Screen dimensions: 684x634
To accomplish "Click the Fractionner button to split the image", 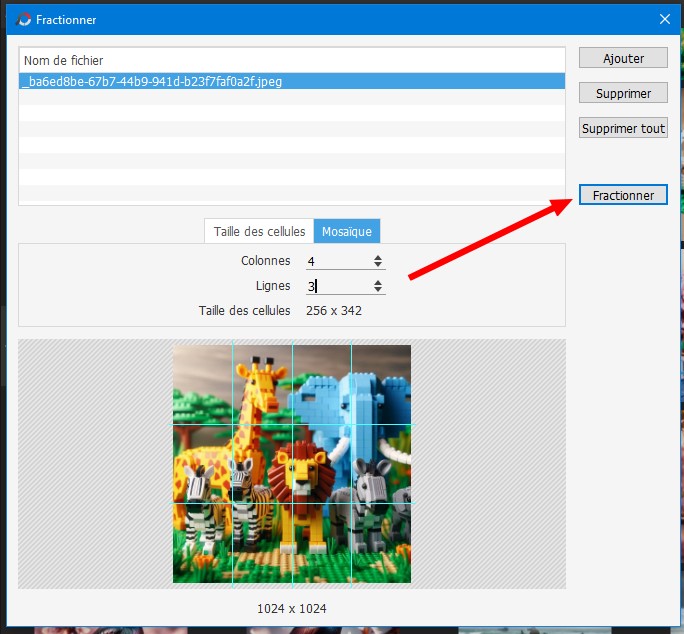I will point(623,195).
